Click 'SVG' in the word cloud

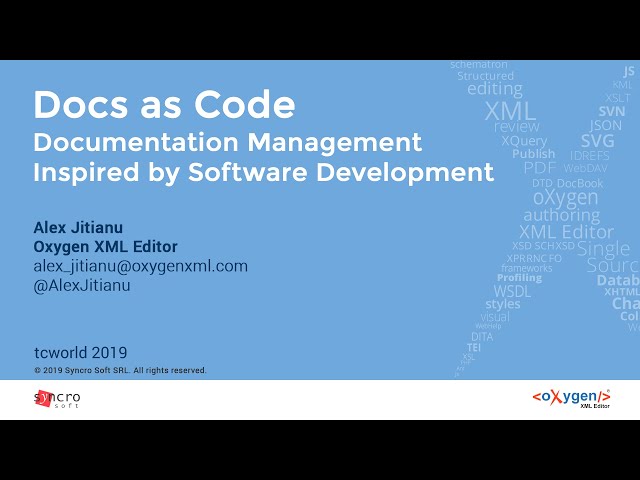click(x=598, y=141)
